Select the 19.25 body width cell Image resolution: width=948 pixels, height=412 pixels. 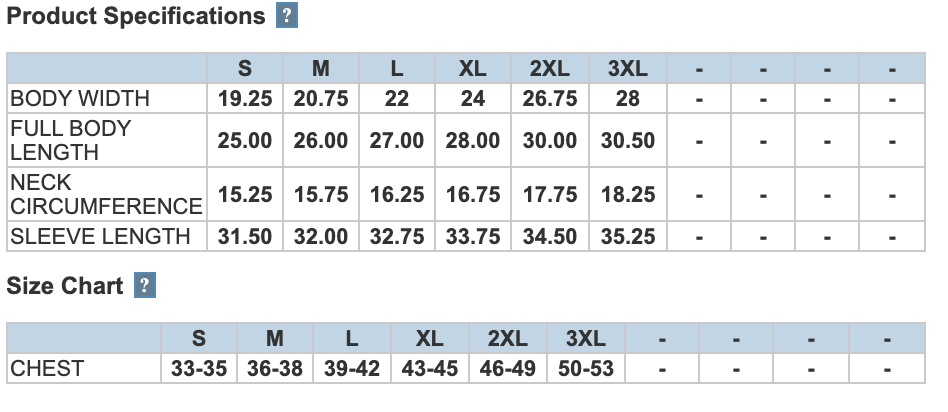coord(245,99)
